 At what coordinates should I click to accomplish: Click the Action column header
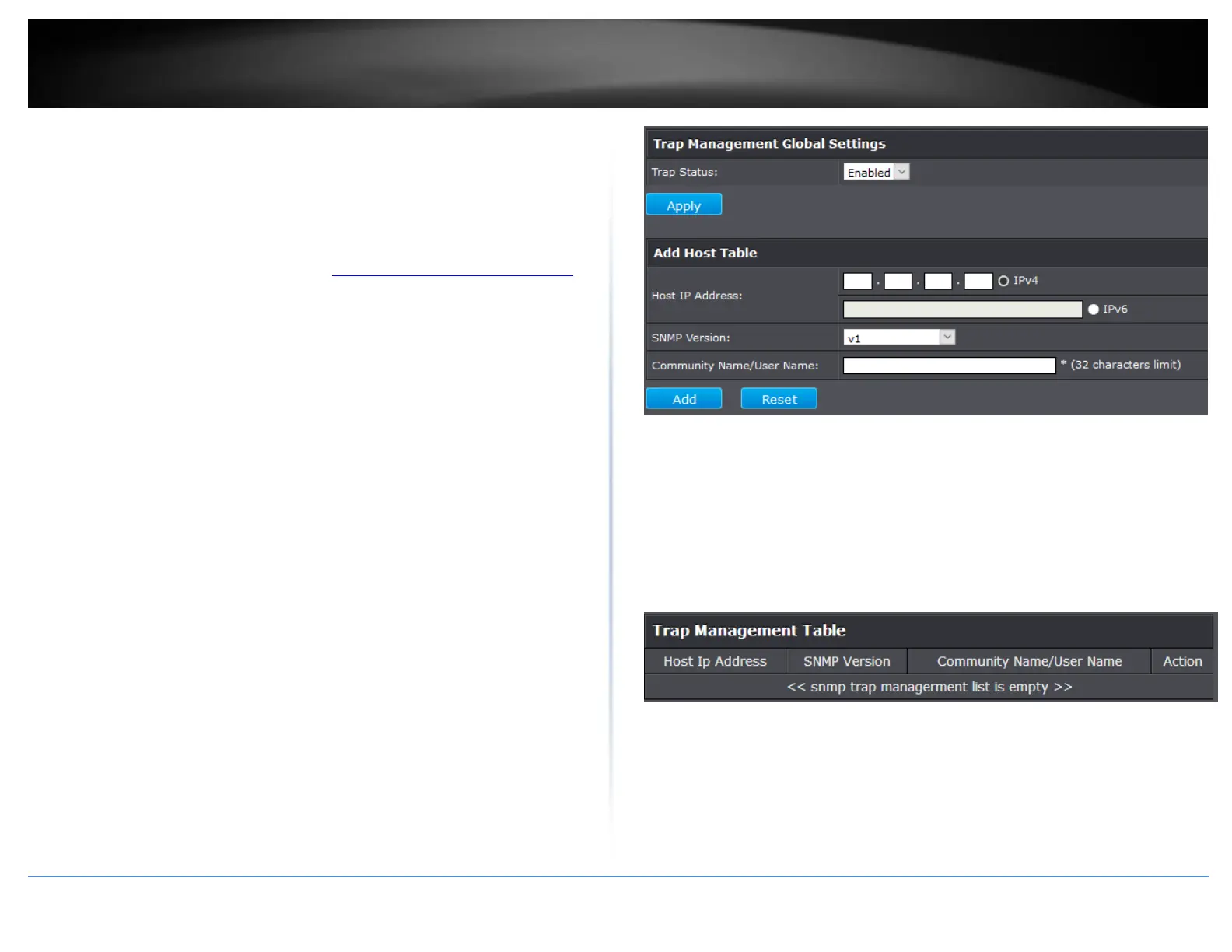[x=1182, y=661]
